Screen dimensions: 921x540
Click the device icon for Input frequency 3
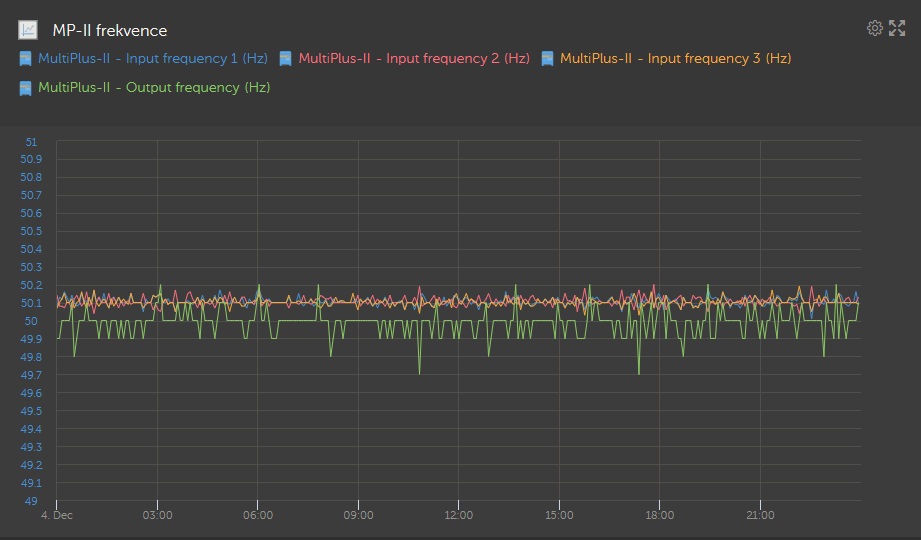coord(547,59)
